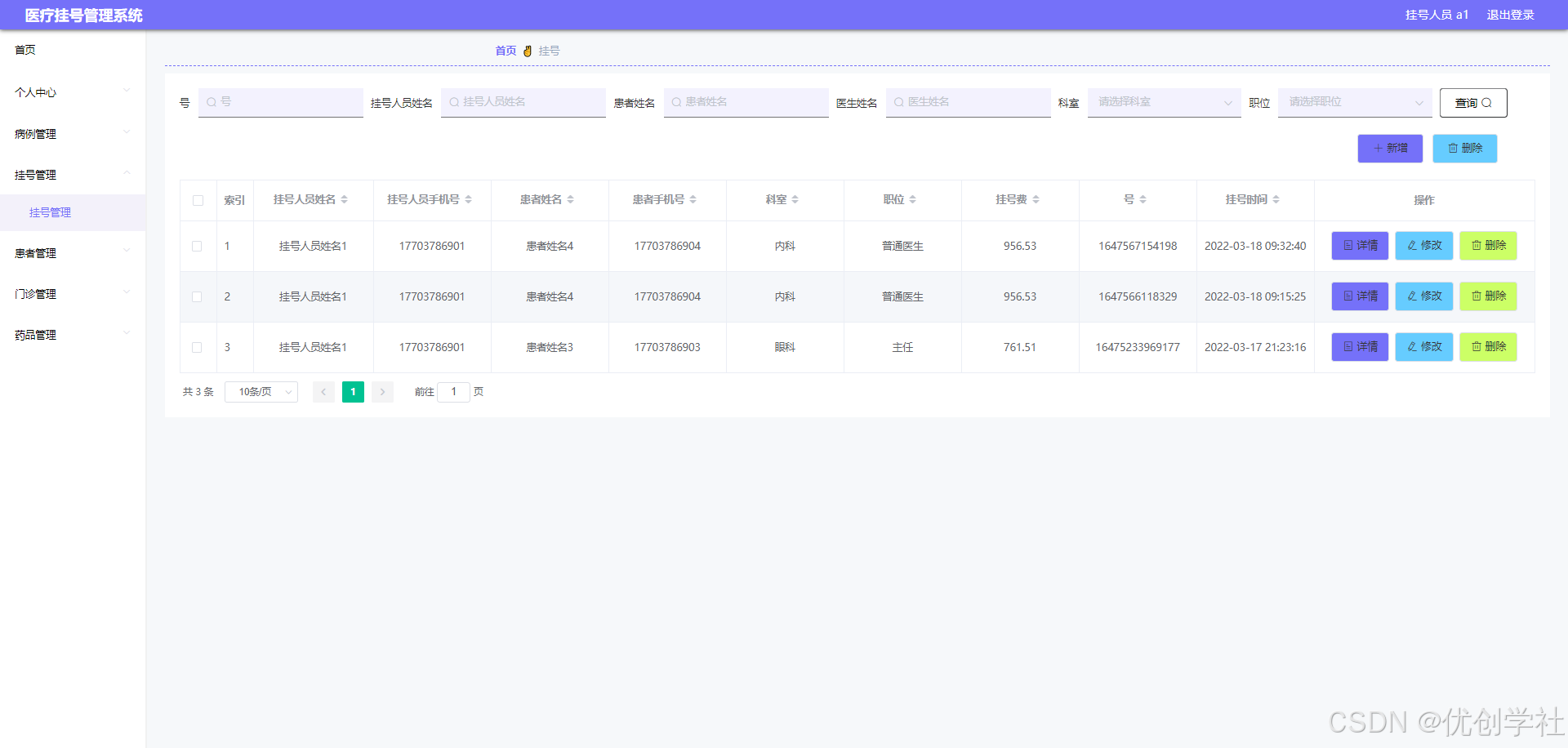Click search icon in 医生姓名 input
1568x748 pixels.
tap(898, 102)
